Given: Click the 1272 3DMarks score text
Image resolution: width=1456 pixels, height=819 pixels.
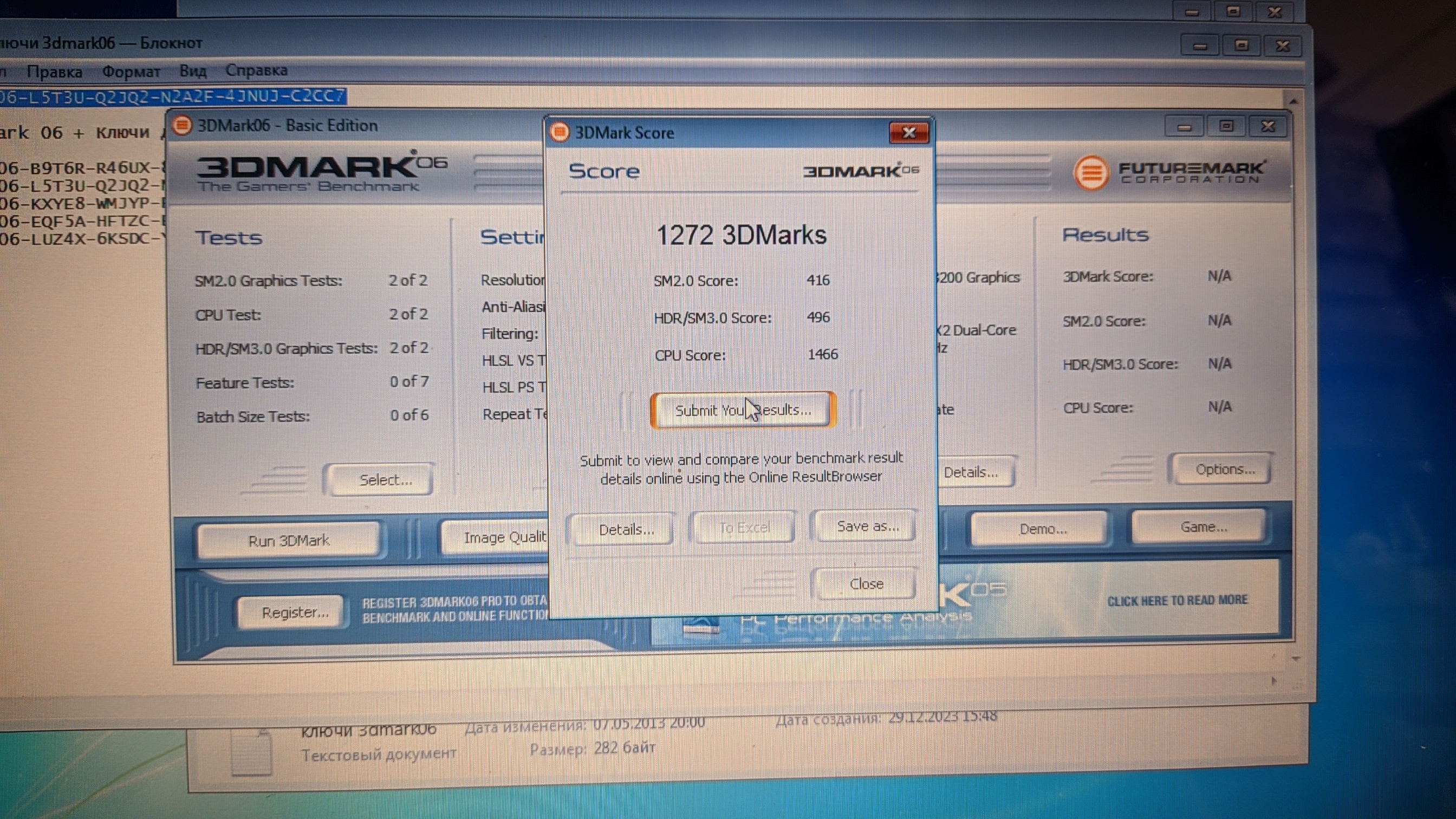Looking at the screenshot, I should (x=741, y=235).
